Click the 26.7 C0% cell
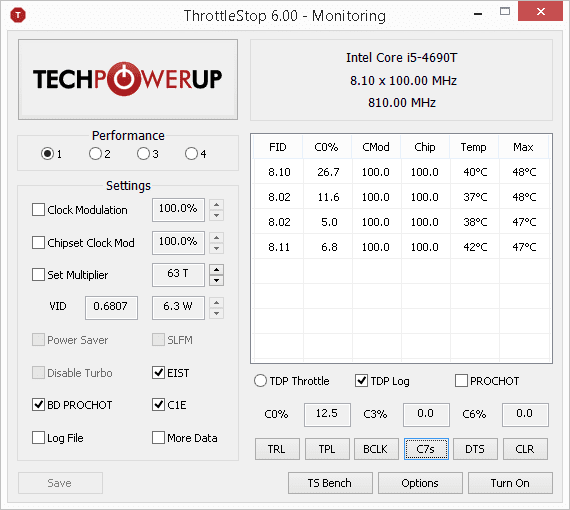Viewport: 570px width, 510px height. pos(328,172)
